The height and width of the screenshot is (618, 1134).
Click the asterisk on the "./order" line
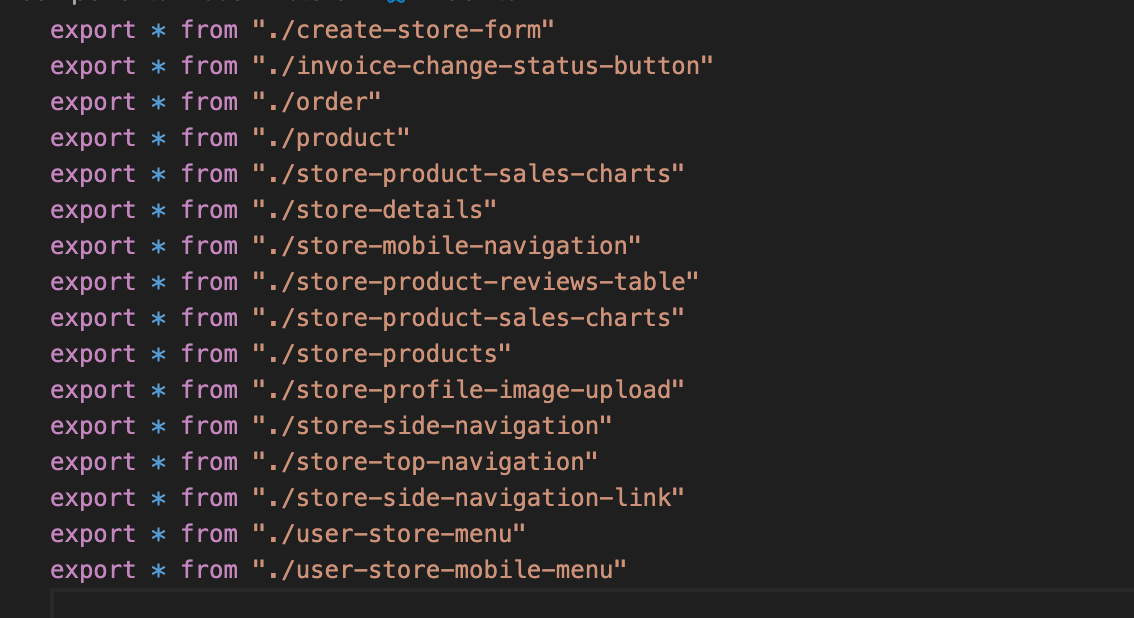coord(158,102)
